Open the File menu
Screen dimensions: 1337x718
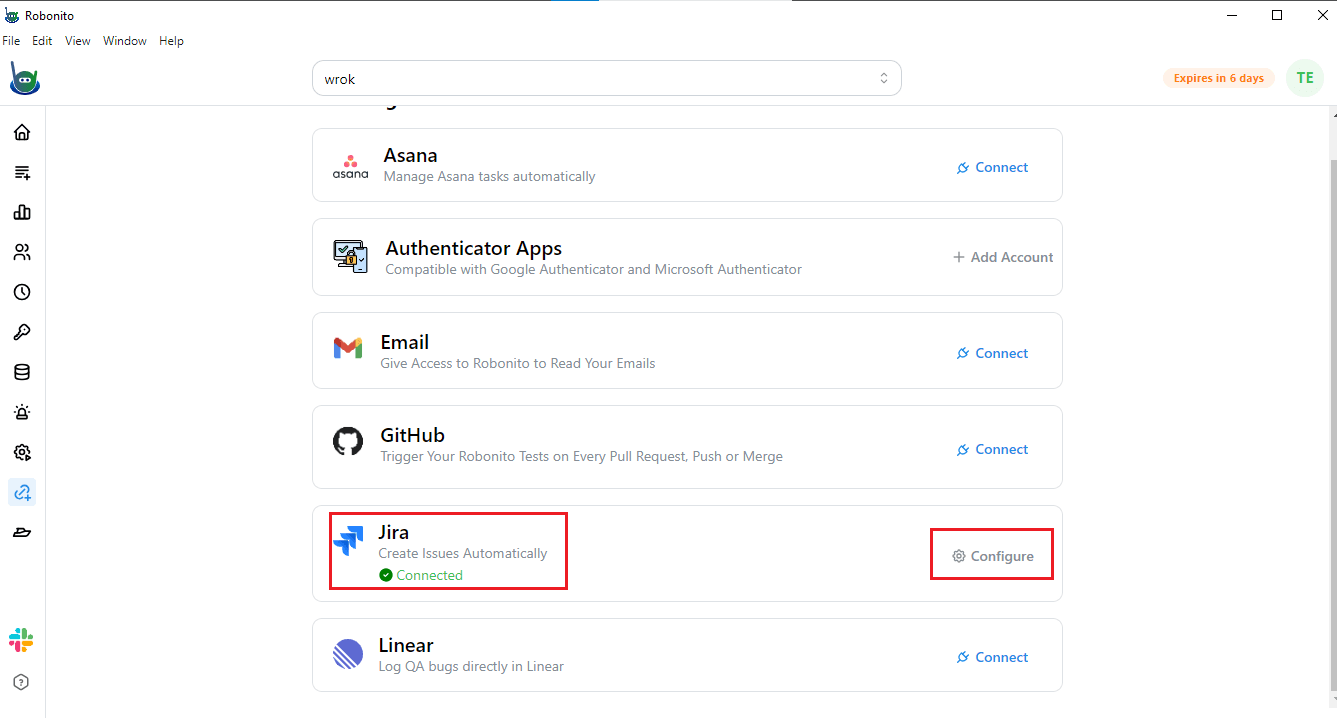pos(11,41)
